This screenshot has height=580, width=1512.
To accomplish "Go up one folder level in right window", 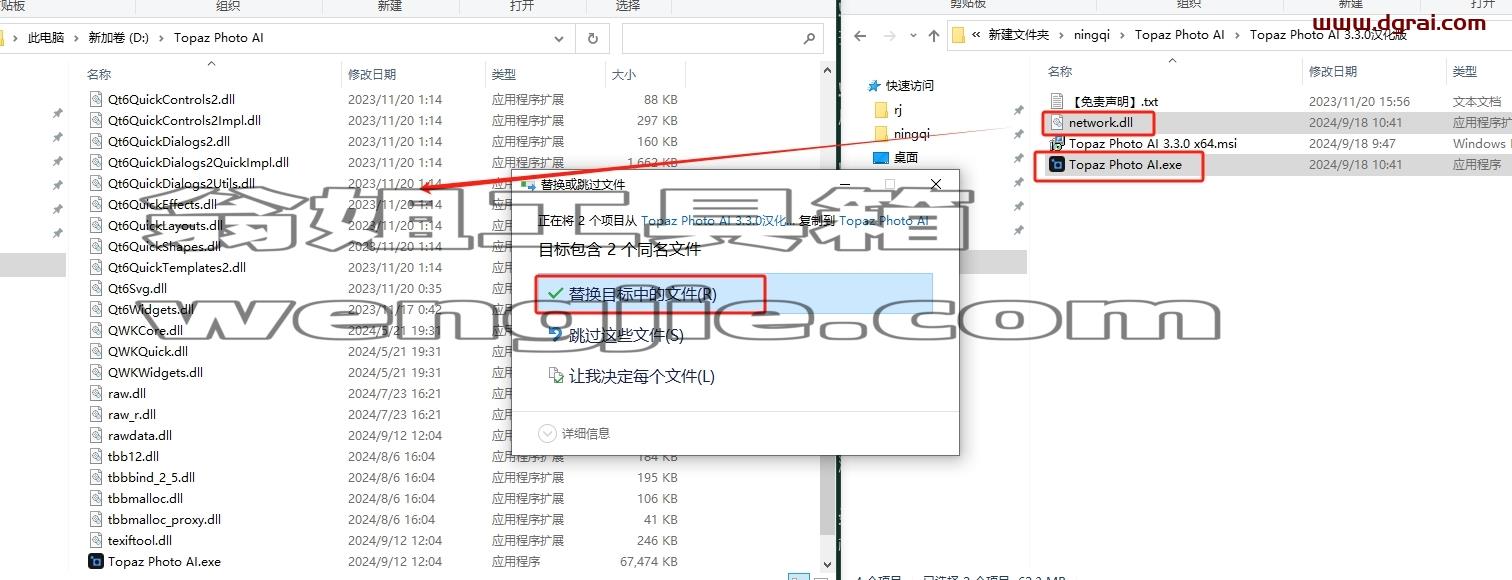I will click(x=933, y=35).
